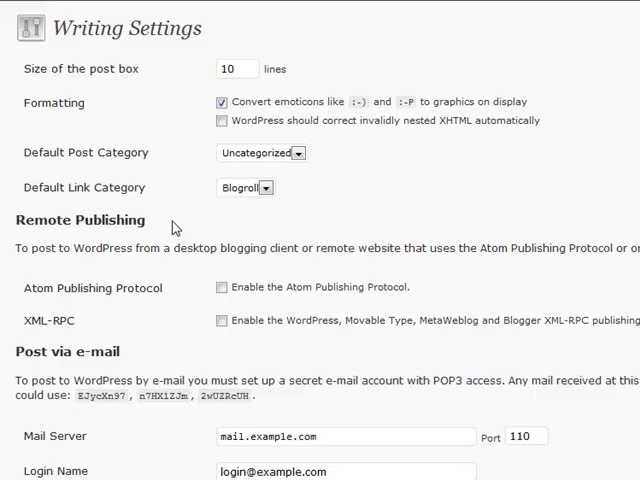640x480 pixels.
Task: Enable correcting invalidly nested XHTML
Action: coord(222,121)
